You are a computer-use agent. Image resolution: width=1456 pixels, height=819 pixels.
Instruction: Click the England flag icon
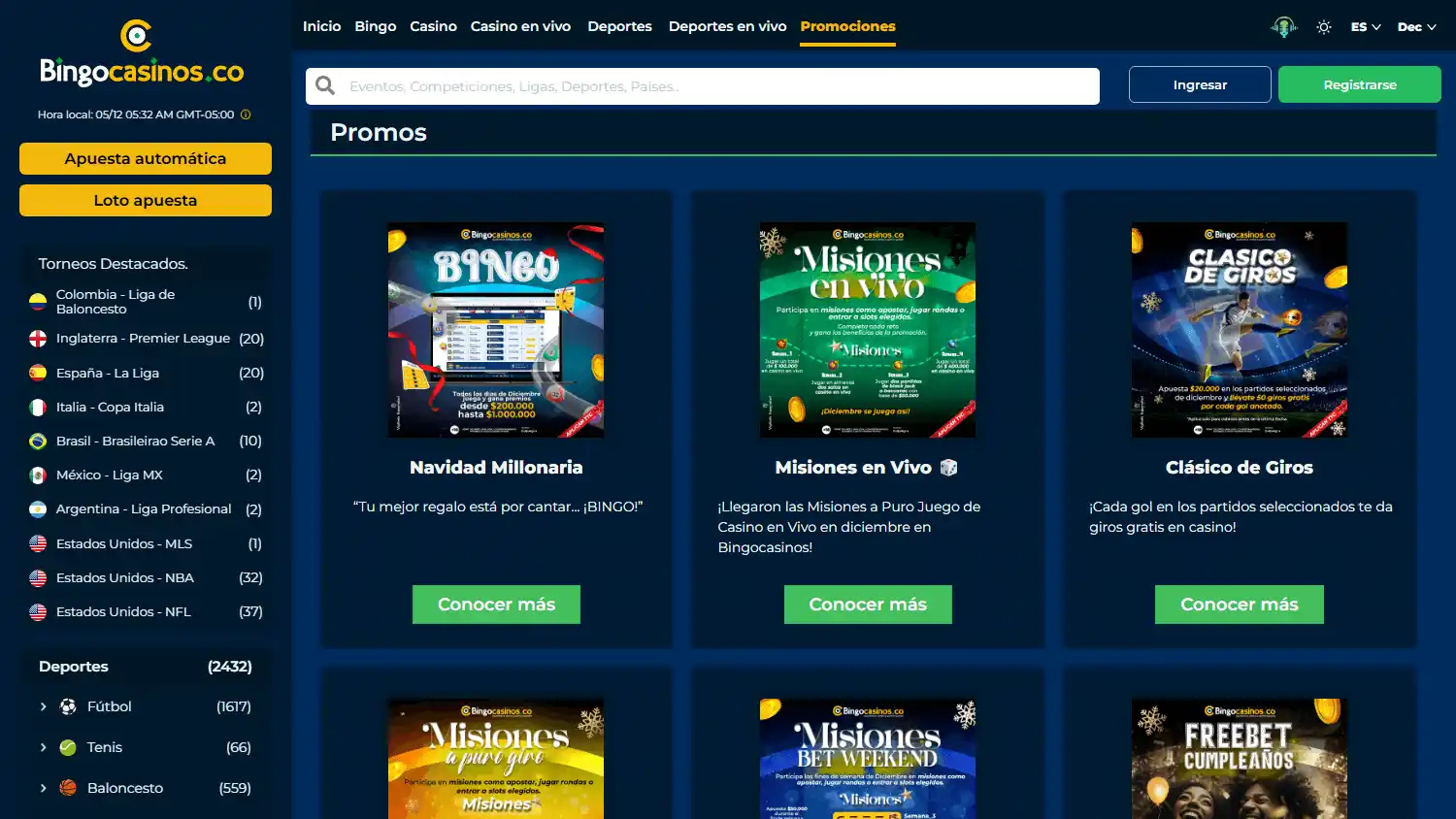click(x=38, y=339)
